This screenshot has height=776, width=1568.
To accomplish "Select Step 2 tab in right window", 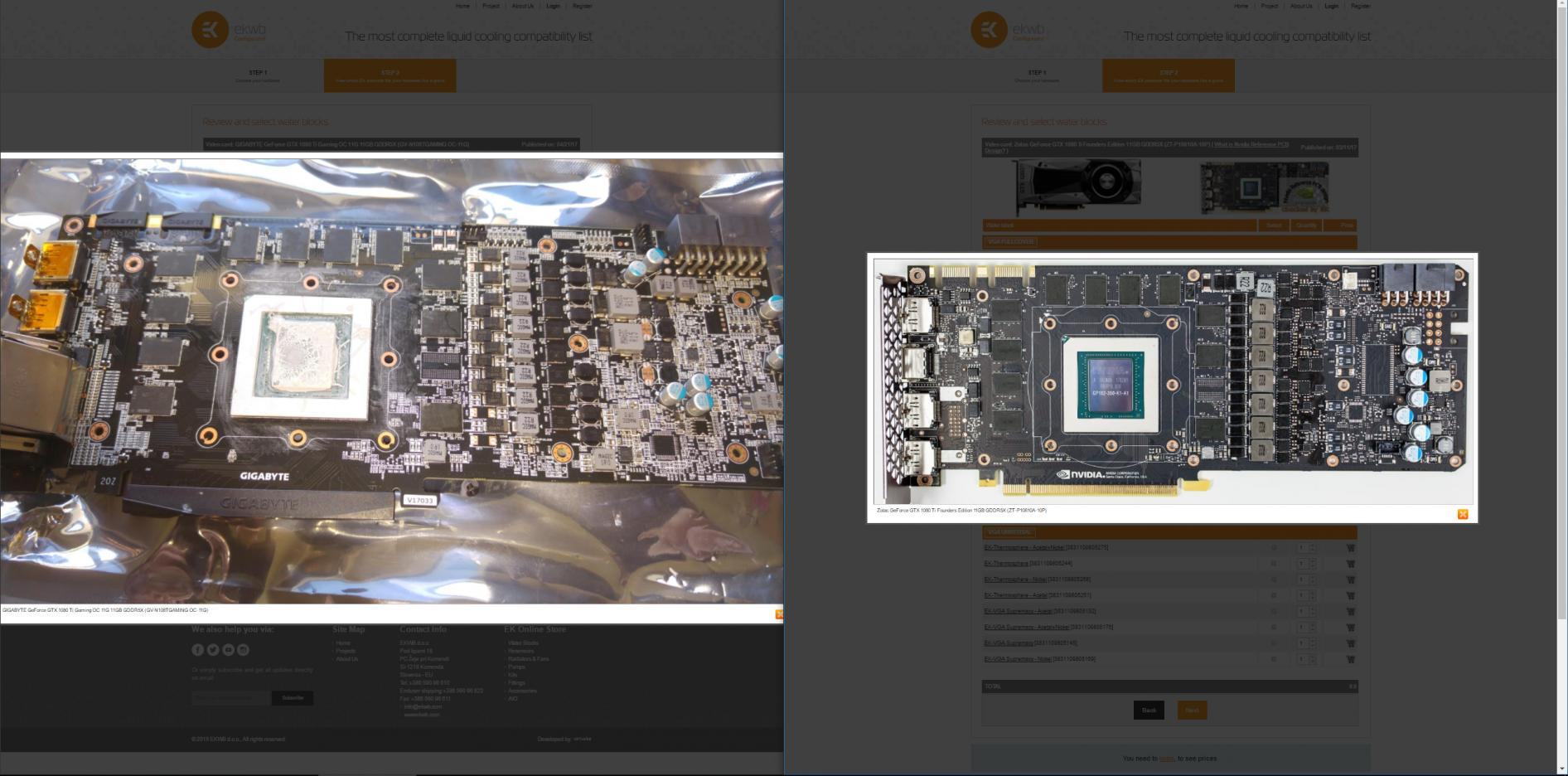I will point(1169,75).
